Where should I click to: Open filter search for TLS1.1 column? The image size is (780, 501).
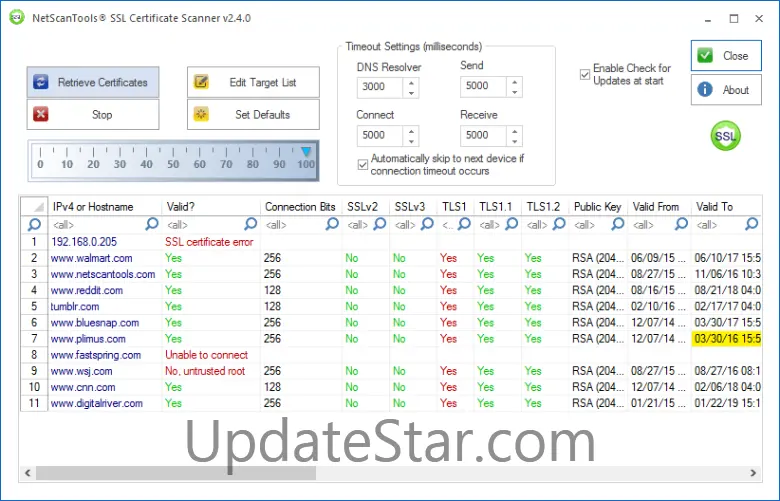512,224
